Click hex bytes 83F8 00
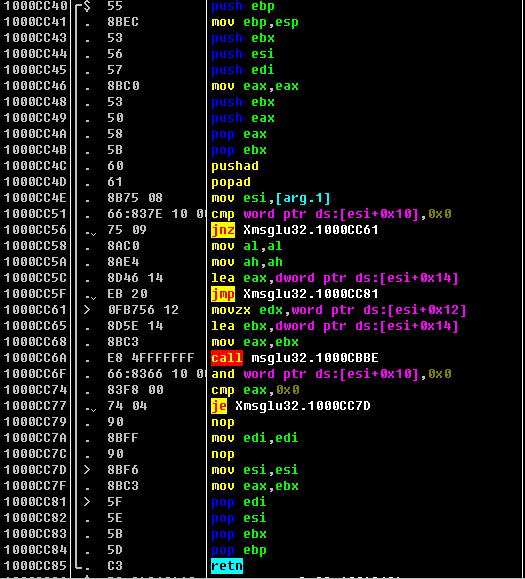 pos(135,390)
